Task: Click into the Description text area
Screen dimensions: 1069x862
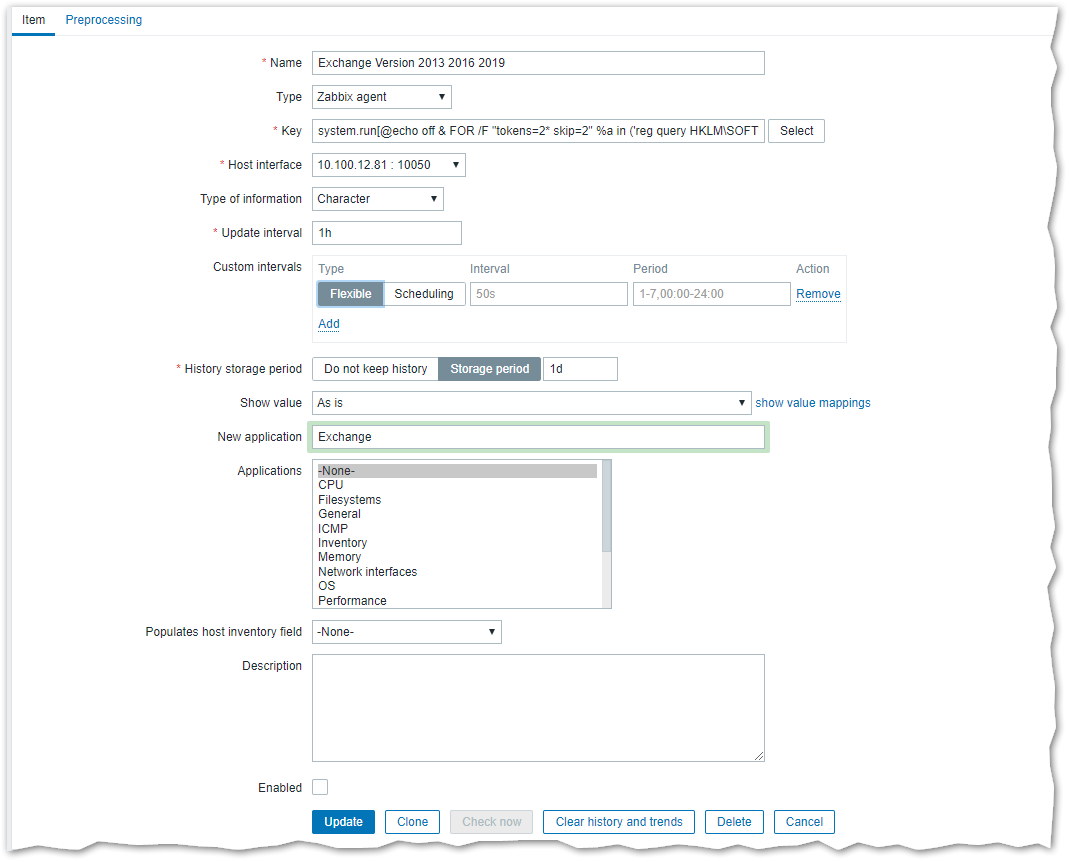Action: 538,708
